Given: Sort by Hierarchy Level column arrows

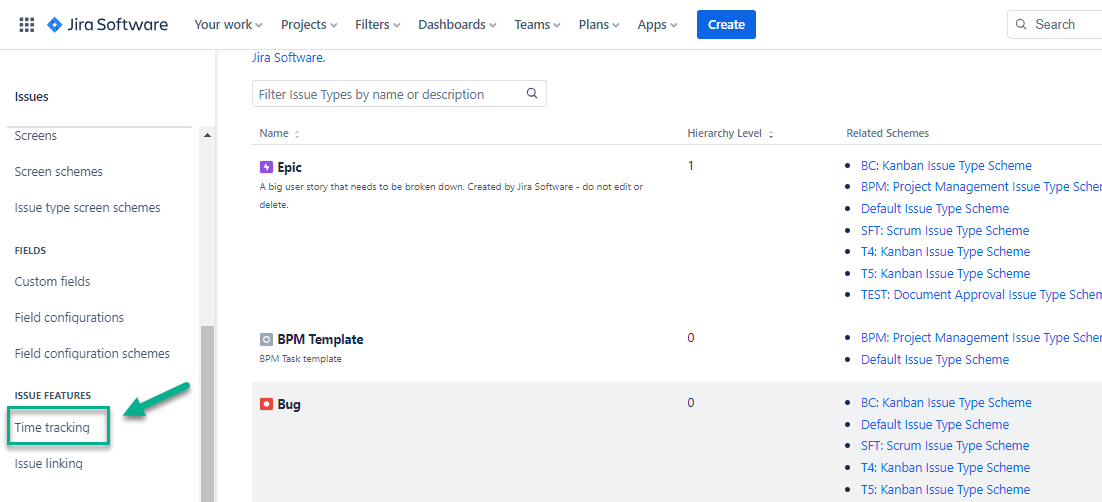Looking at the screenshot, I should (x=770, y=134).
